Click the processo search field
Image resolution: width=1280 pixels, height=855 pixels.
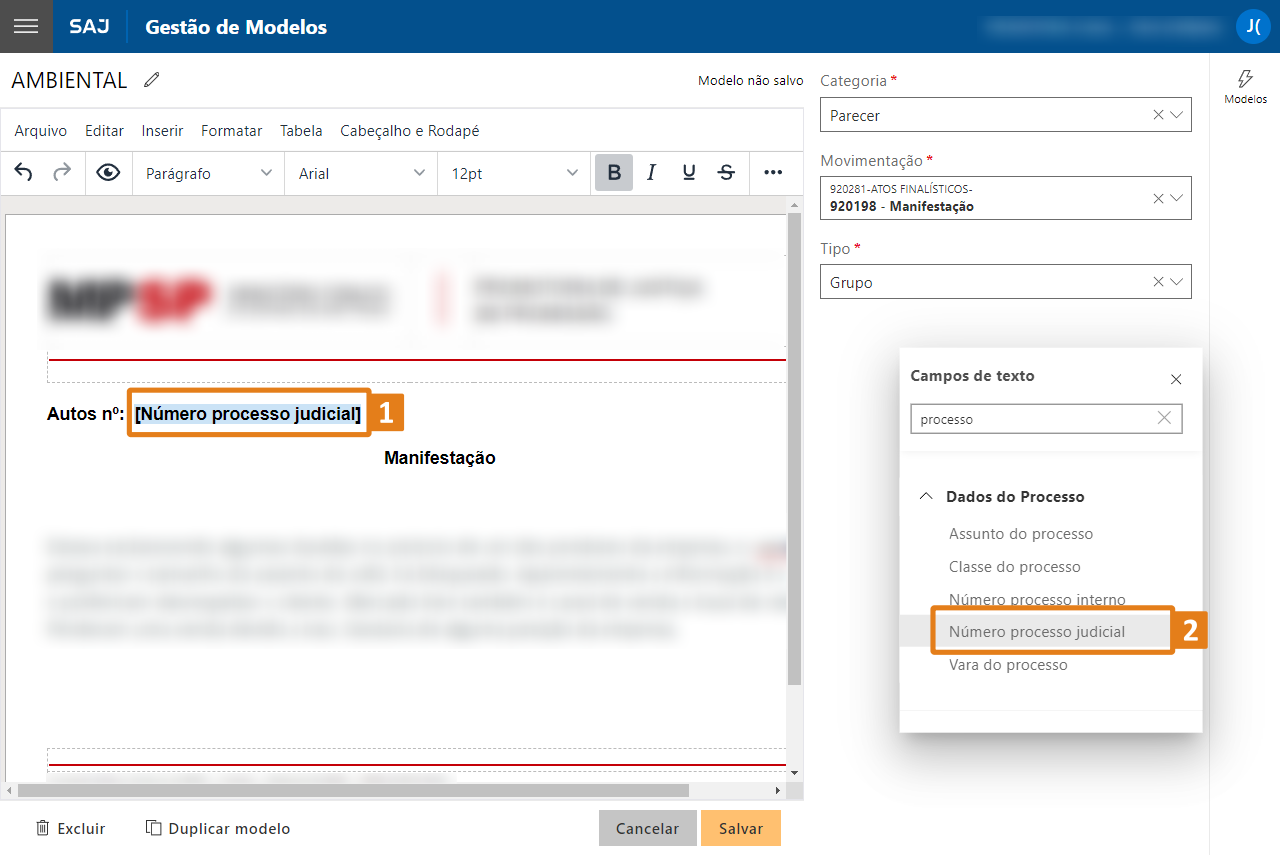(x=1035, y=419)
